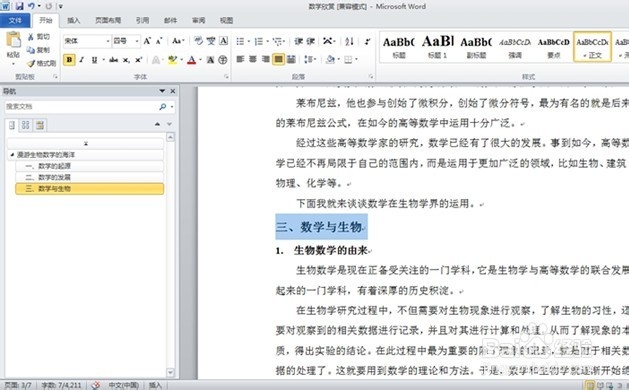Switch to the Mailings (邮件) tab
The width and height of the screenshot is (629, 390).
click(170, 20)
